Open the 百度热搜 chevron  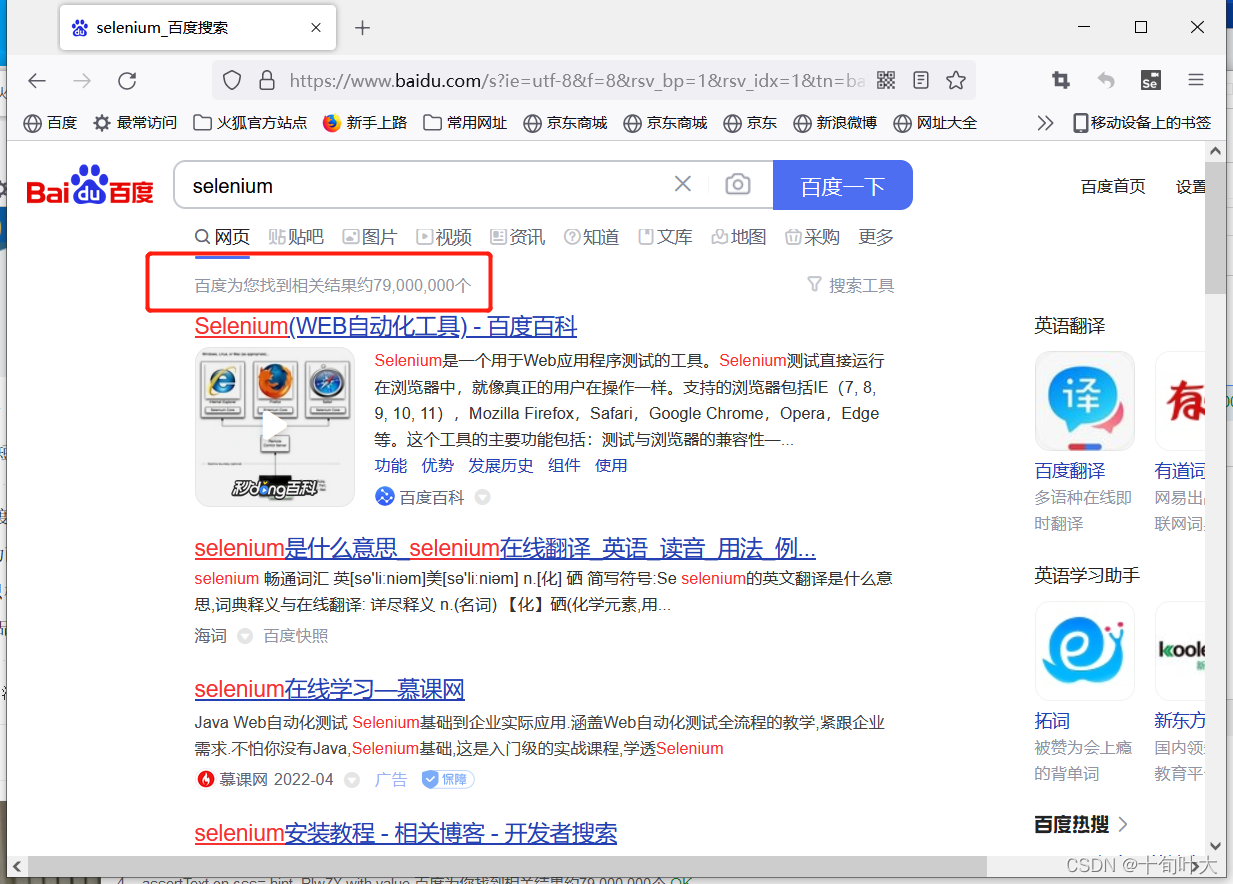(1123, 824)
